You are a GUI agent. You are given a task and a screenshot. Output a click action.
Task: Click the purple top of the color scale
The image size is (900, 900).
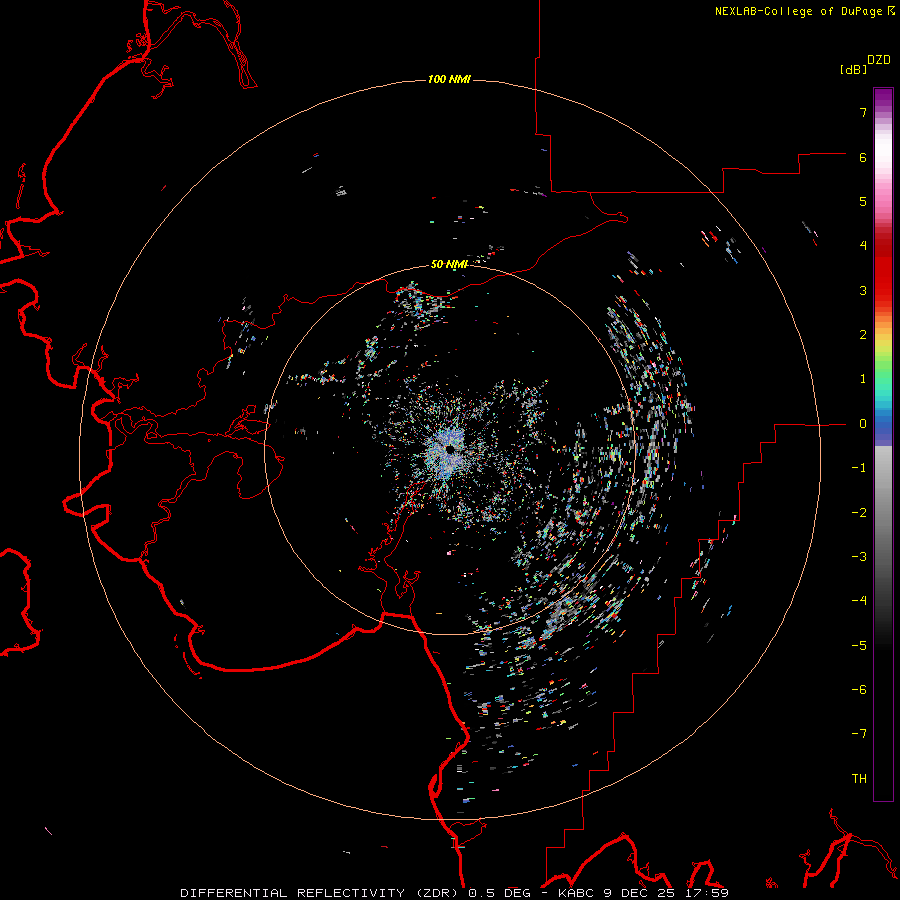click(883, 100)
